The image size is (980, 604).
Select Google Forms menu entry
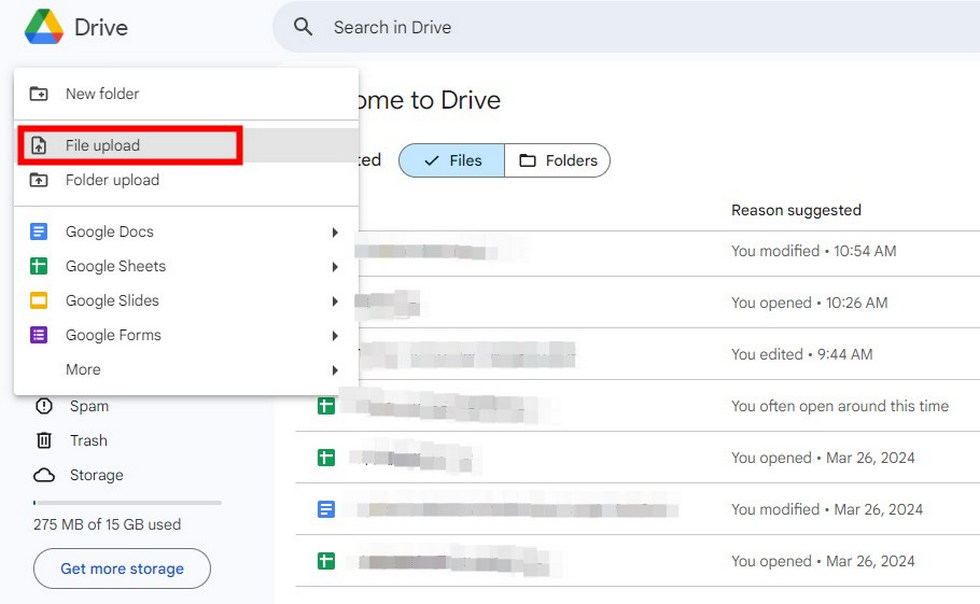[x=186, y=335]
